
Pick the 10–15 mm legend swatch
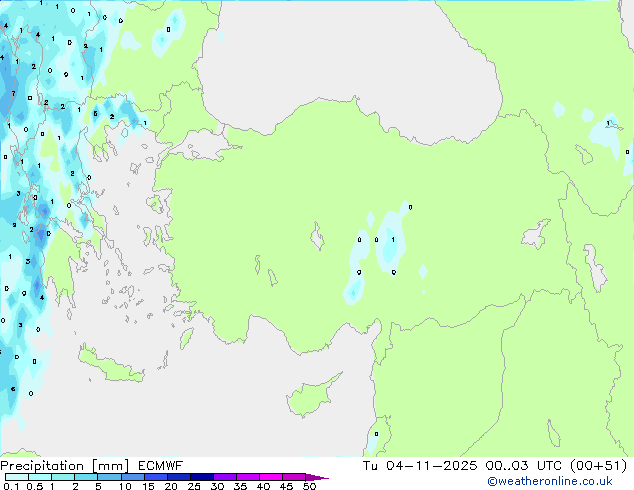[x=132, y=477]
